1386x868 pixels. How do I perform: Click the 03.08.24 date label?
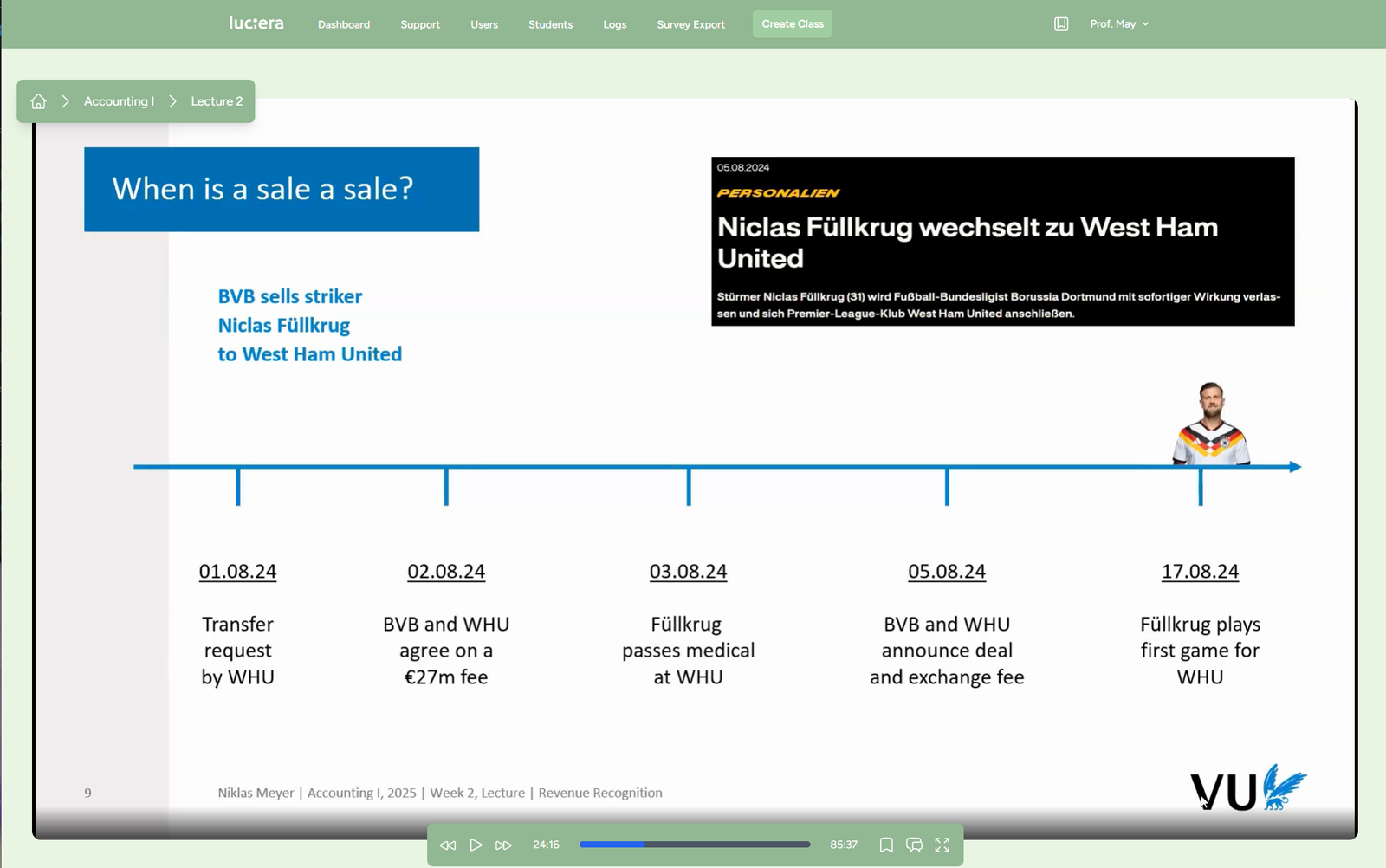click(689, 572)
